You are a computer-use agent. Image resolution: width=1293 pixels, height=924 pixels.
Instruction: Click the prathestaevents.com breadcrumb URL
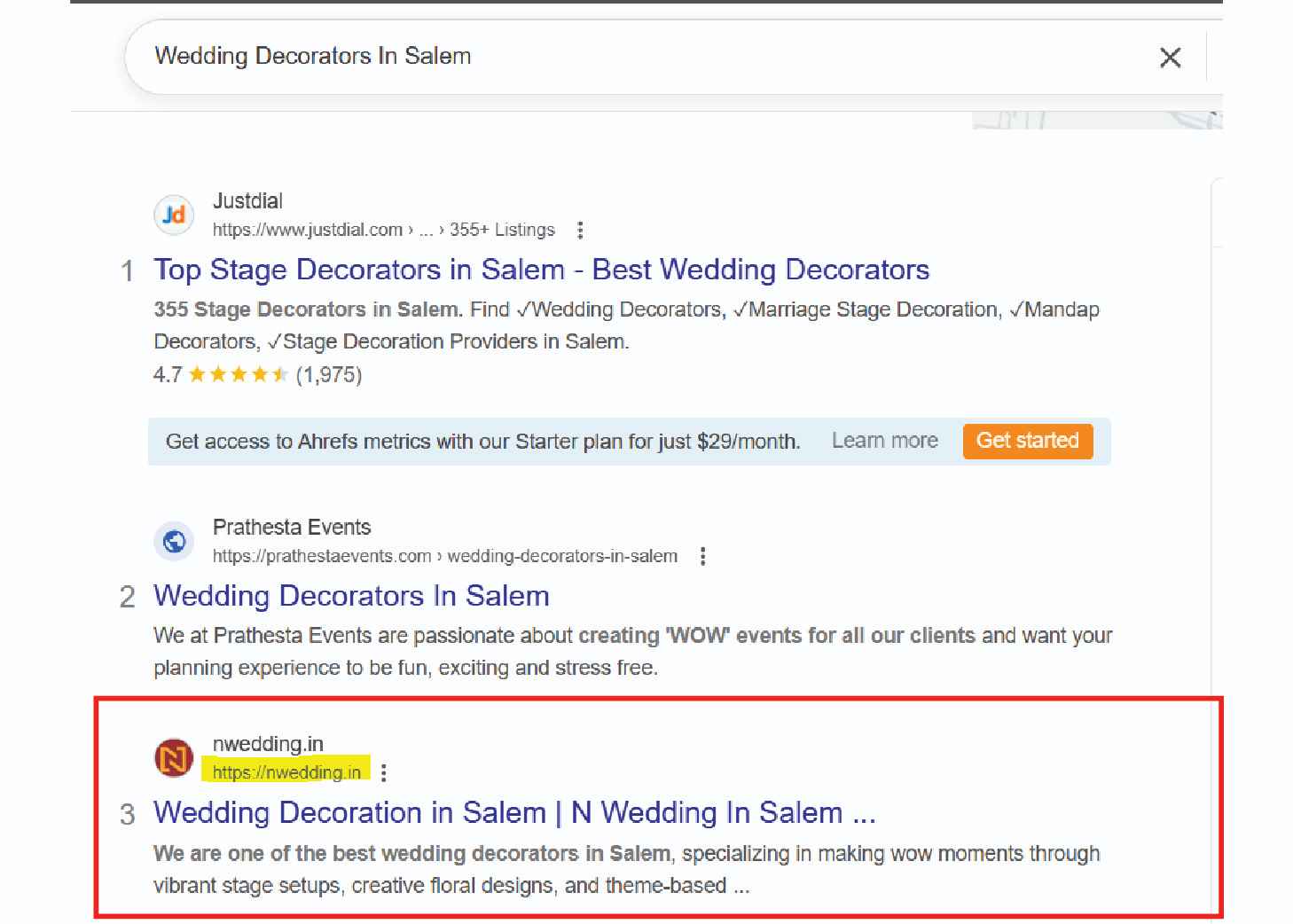click(x=321, y=556)
